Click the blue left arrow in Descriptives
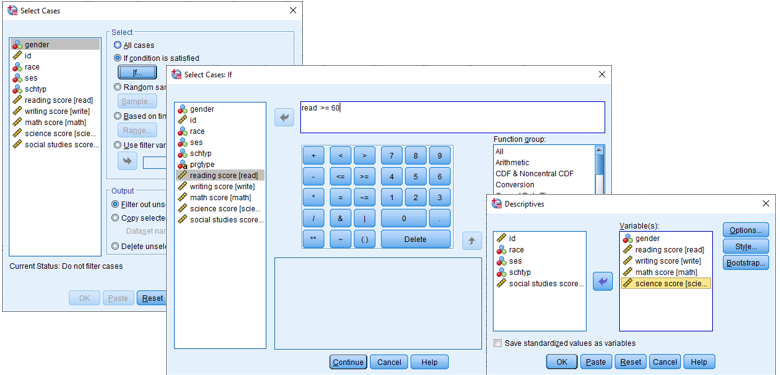The width and height of the screenshot is (780, 375). 603,281
